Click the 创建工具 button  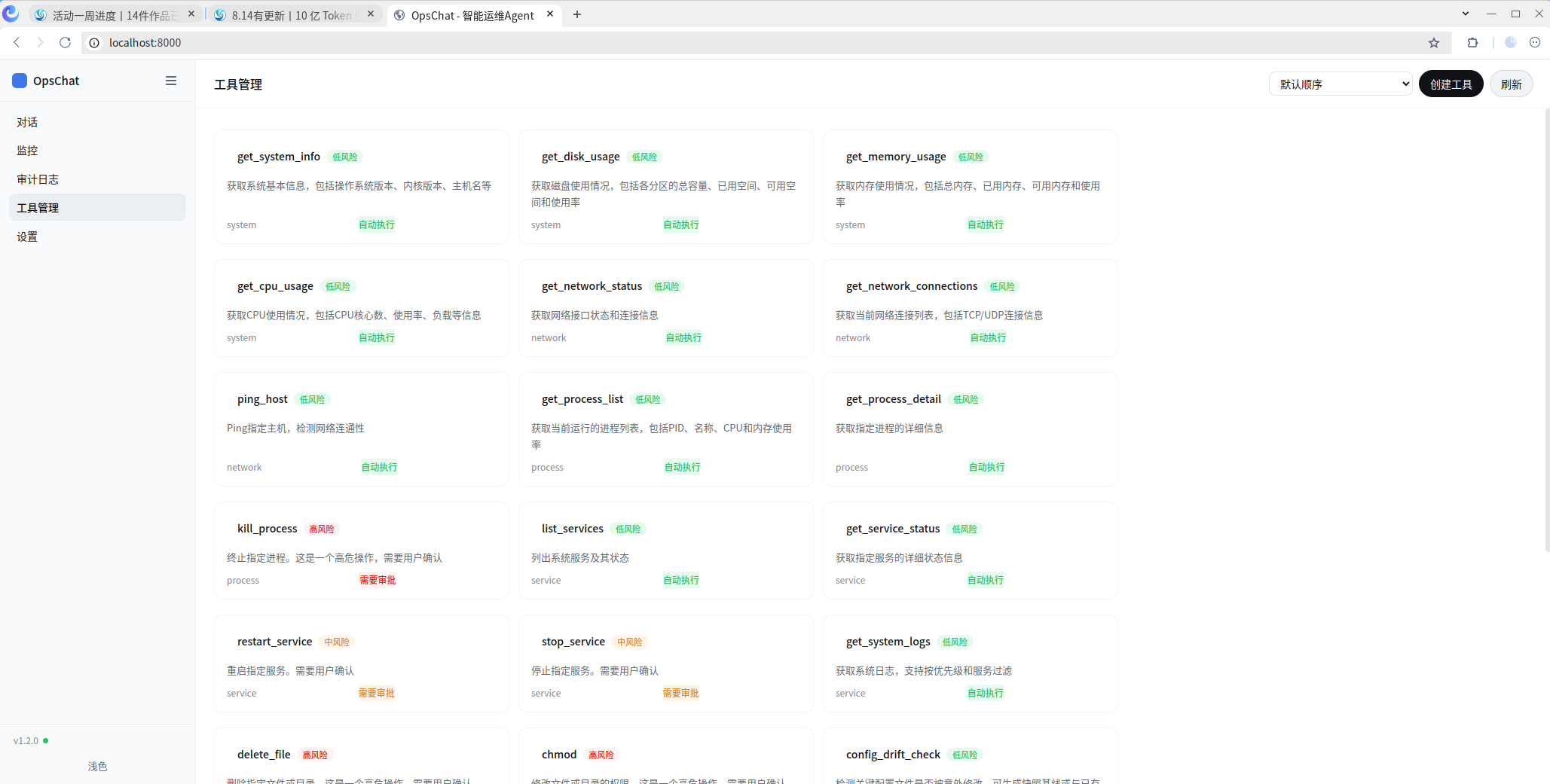[x=1451, y=84]
